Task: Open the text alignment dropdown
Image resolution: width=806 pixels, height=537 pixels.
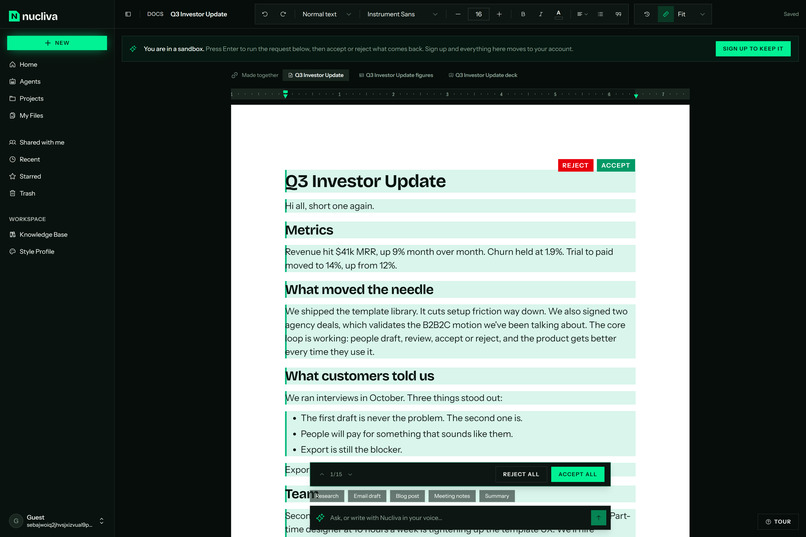Action: tap(582, 14)
